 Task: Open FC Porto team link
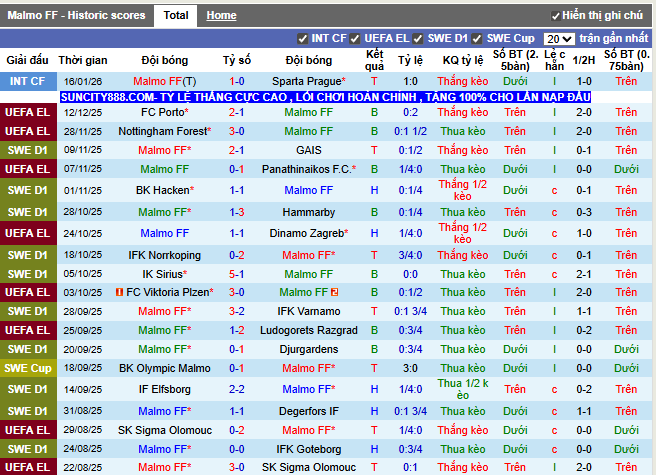click(x=164, y=112)
